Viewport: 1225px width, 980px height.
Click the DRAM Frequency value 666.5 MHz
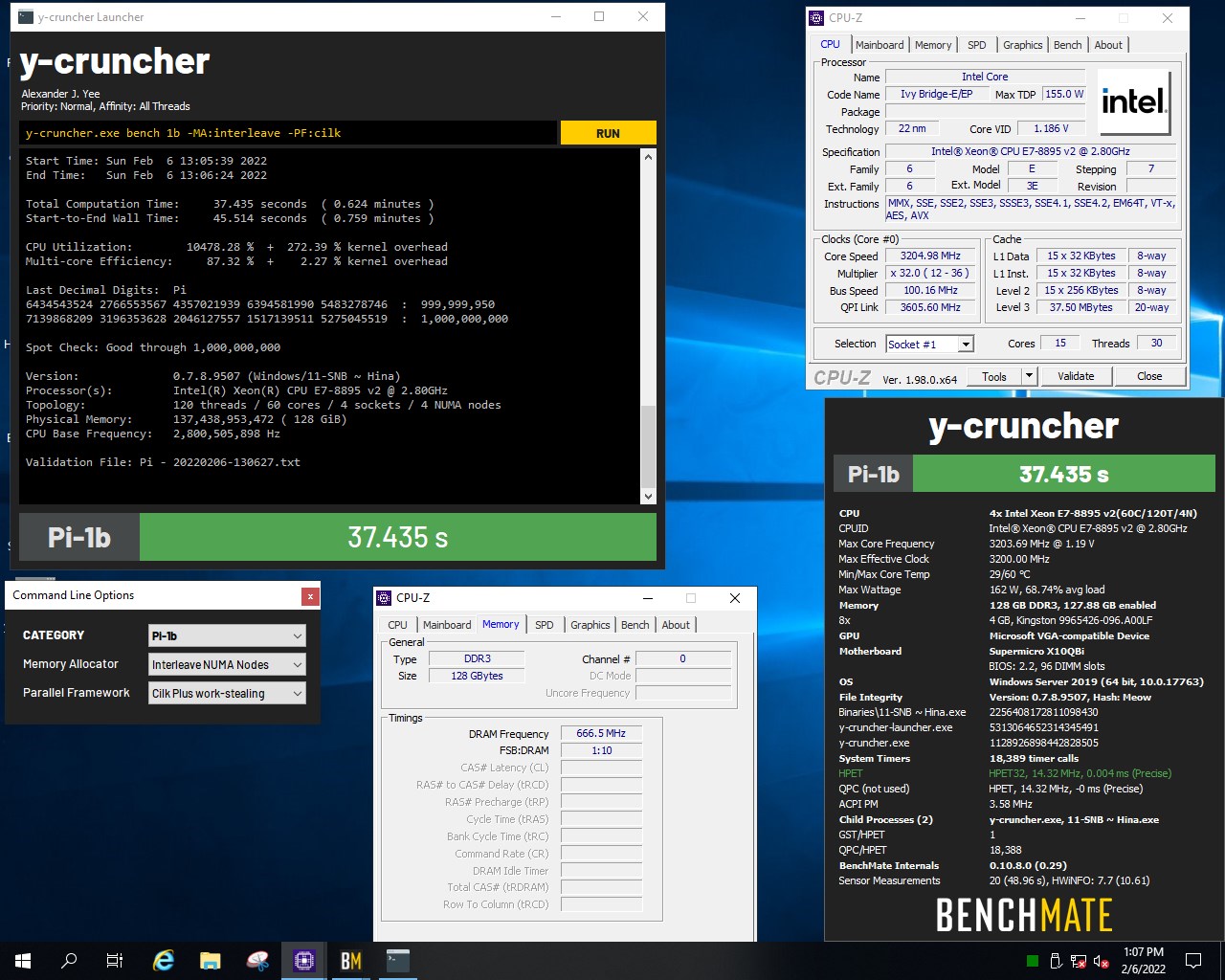click(601, 733)
